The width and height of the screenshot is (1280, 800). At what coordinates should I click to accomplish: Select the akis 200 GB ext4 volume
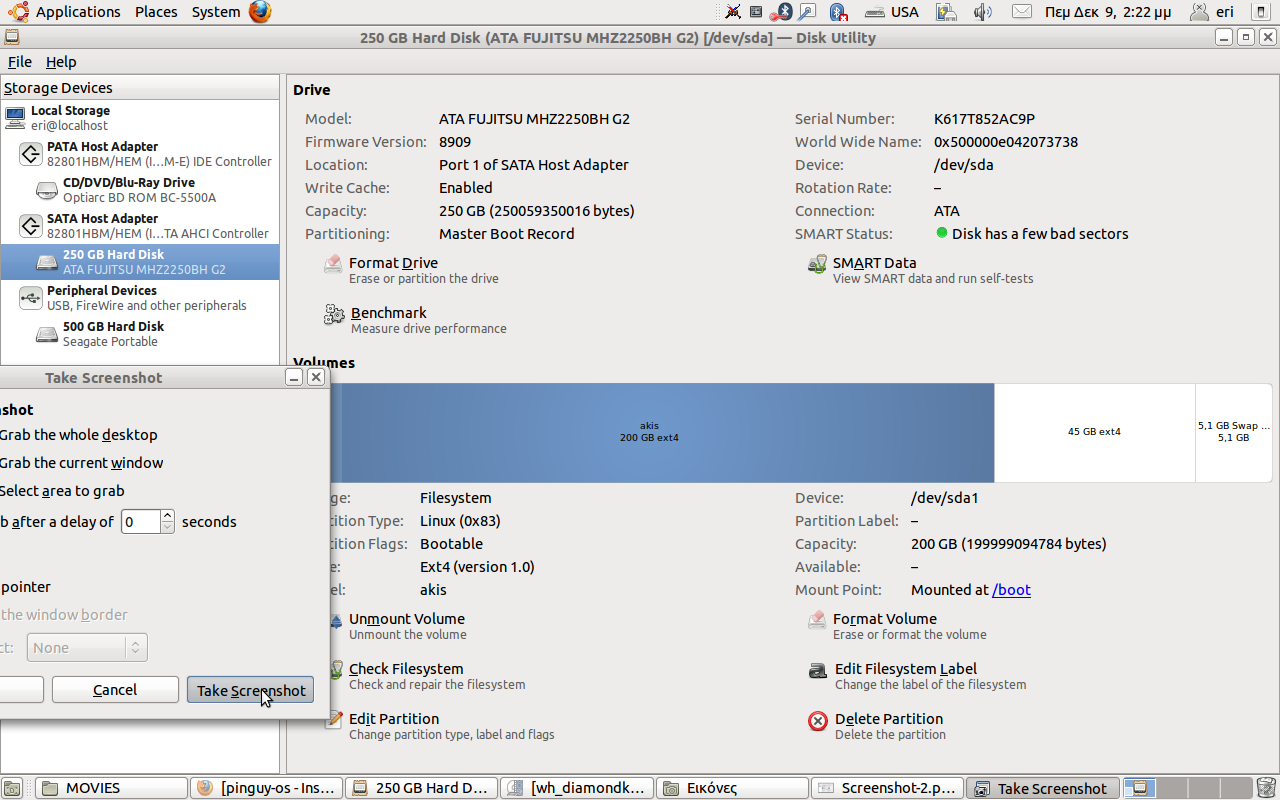644,432
